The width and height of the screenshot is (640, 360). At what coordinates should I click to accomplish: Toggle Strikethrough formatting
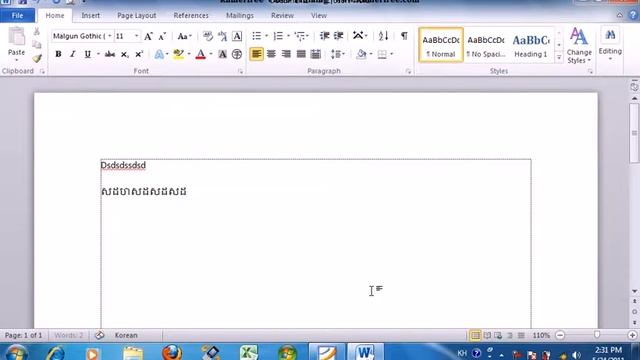110,54
